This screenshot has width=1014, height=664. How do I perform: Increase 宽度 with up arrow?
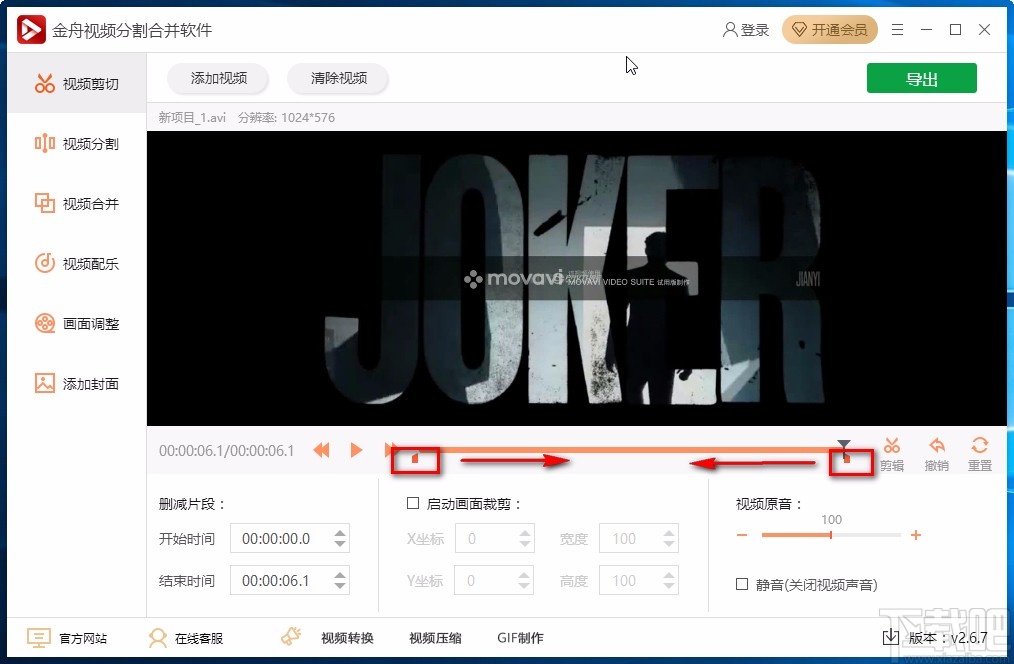pyautogui.click(x=669, y=533)
